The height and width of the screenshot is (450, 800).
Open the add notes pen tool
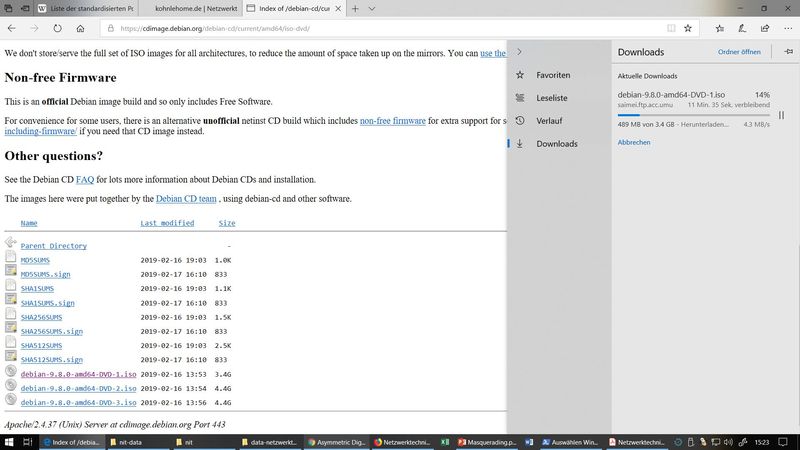742,29
